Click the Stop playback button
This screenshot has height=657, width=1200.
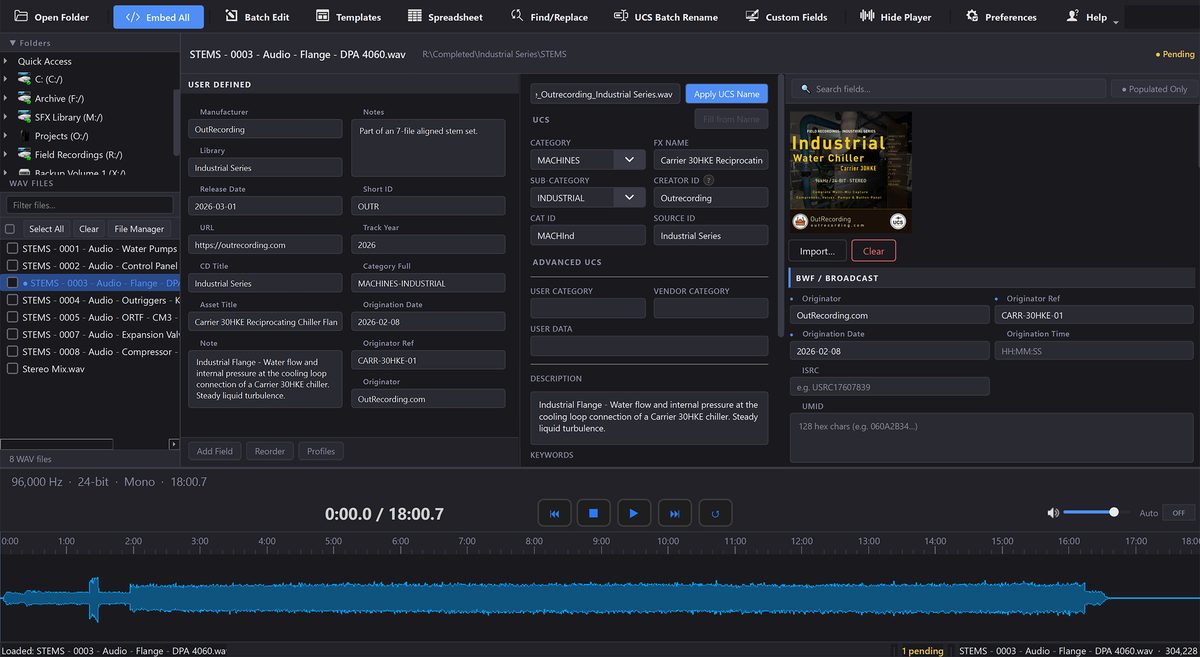pyautogui.click(x=593, y=514)
